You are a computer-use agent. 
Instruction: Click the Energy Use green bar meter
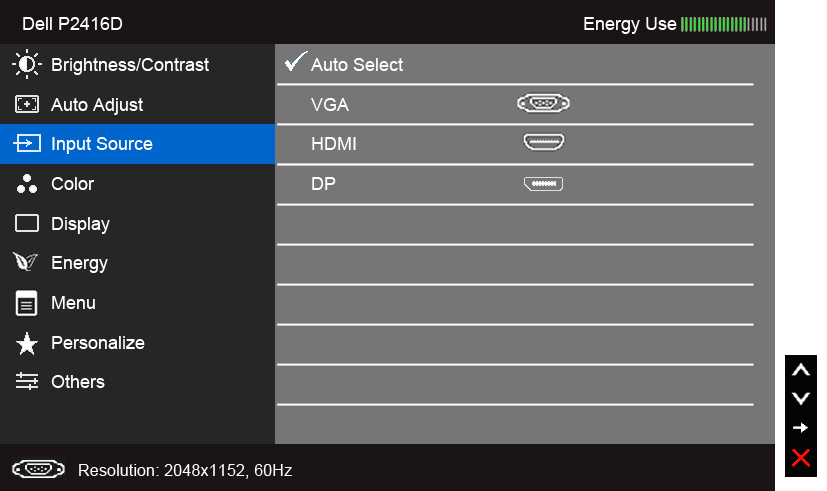(x=724, y=24)
